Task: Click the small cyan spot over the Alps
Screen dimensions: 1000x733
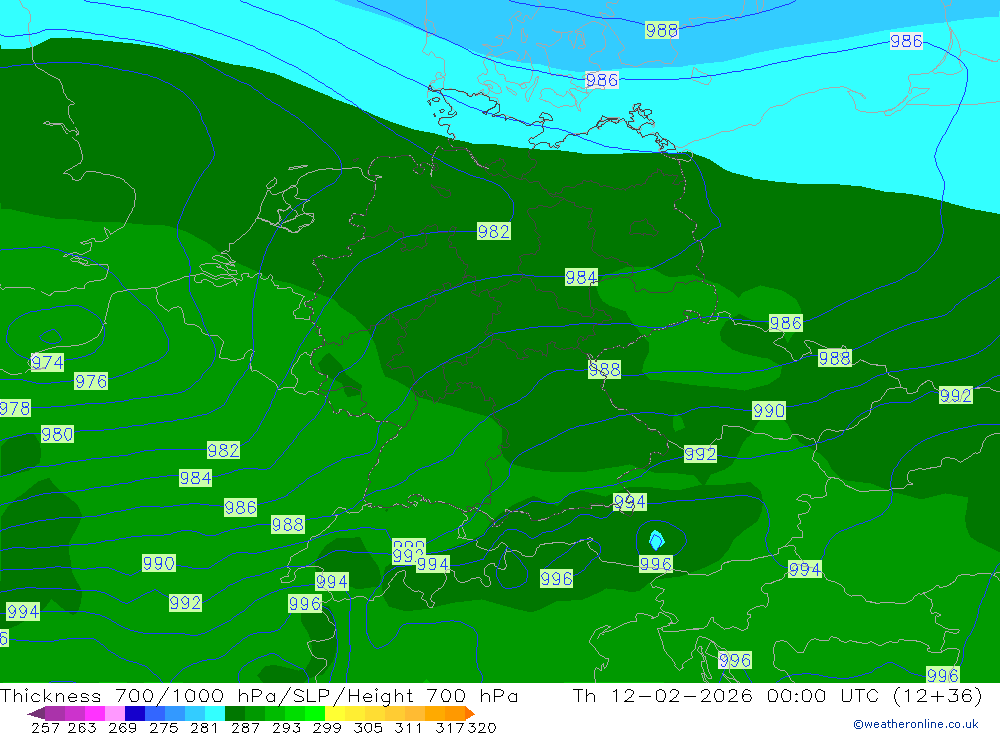Action: coord(656,540)
